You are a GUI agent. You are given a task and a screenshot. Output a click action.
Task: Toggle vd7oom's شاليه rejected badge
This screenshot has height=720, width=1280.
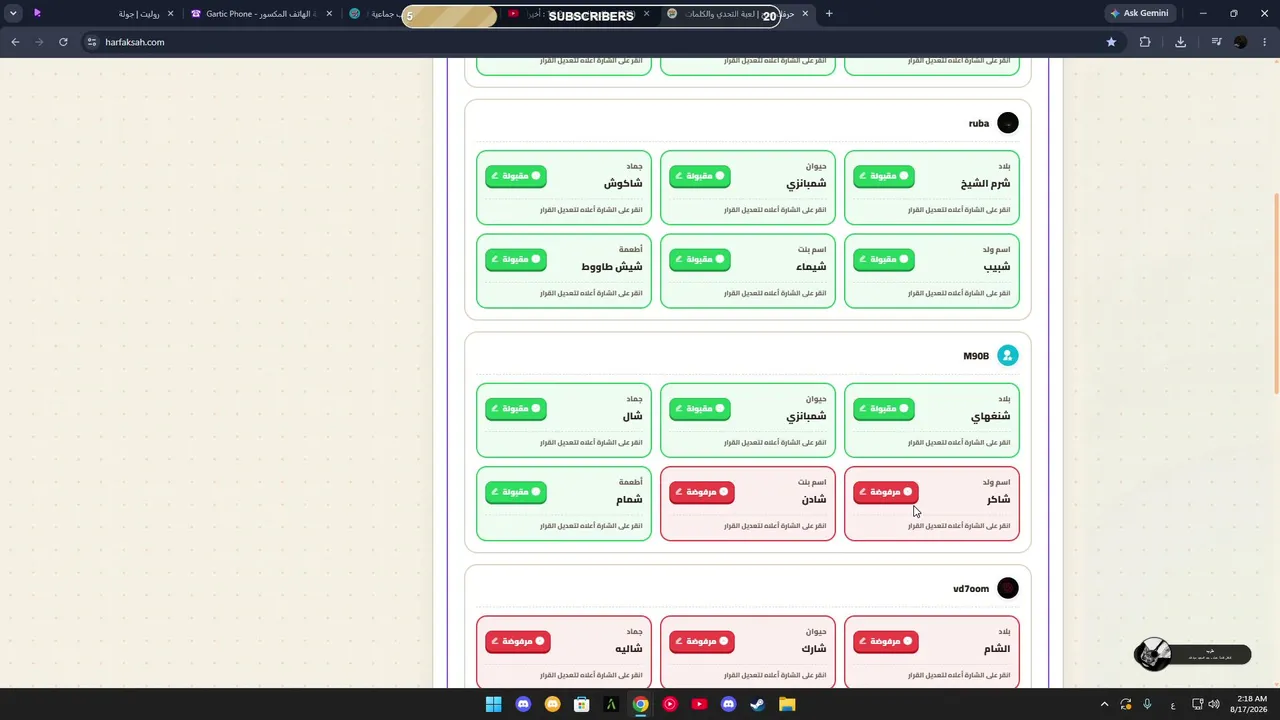518,641
